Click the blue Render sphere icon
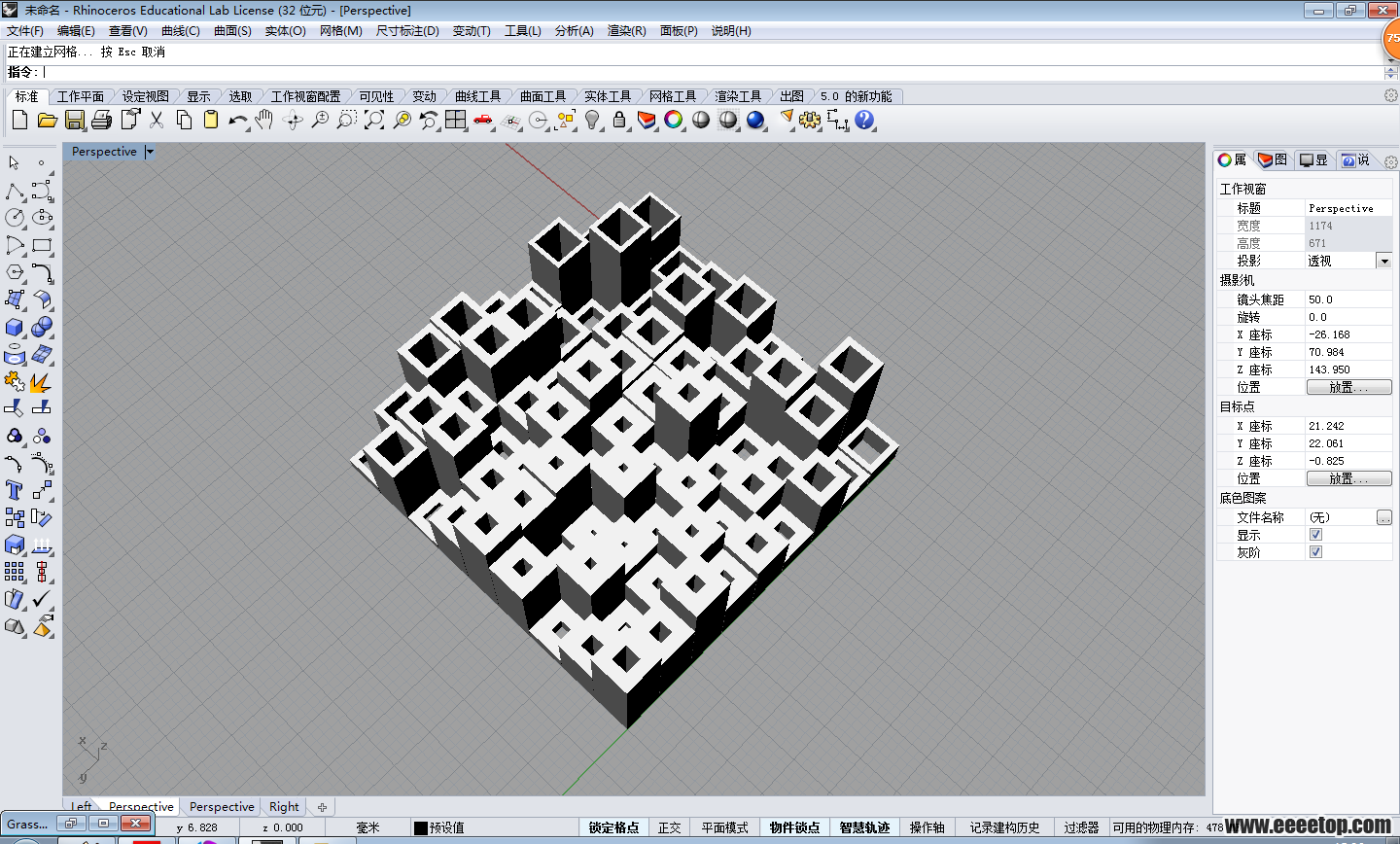The height and width of the screenshot is (844, 1400). 755,120
